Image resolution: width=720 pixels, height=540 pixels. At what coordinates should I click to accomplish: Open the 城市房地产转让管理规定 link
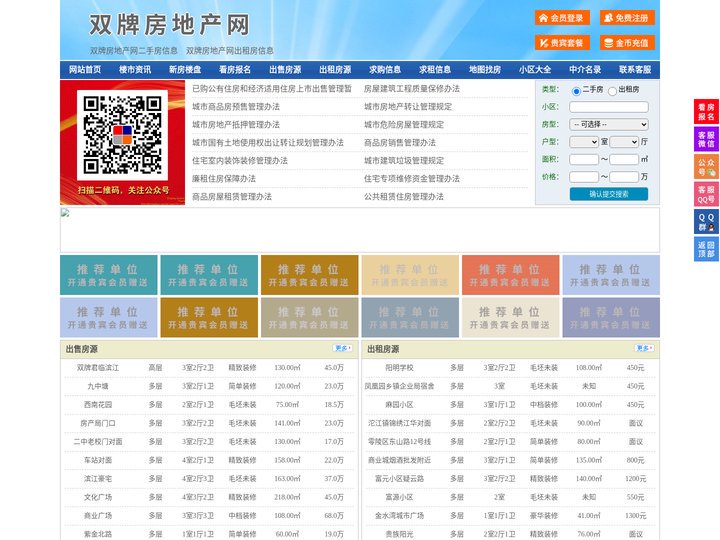[408, 107]
